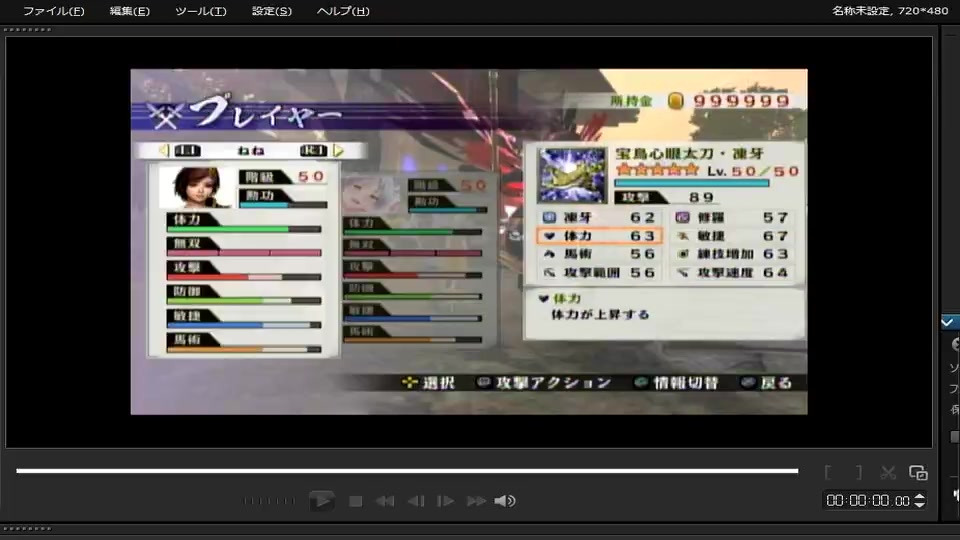The height and width of the screenshot is (540, 960).
Task: Click the weapon level Lv. 50/50
Action: pyautogui.click(x=753, y=171)
